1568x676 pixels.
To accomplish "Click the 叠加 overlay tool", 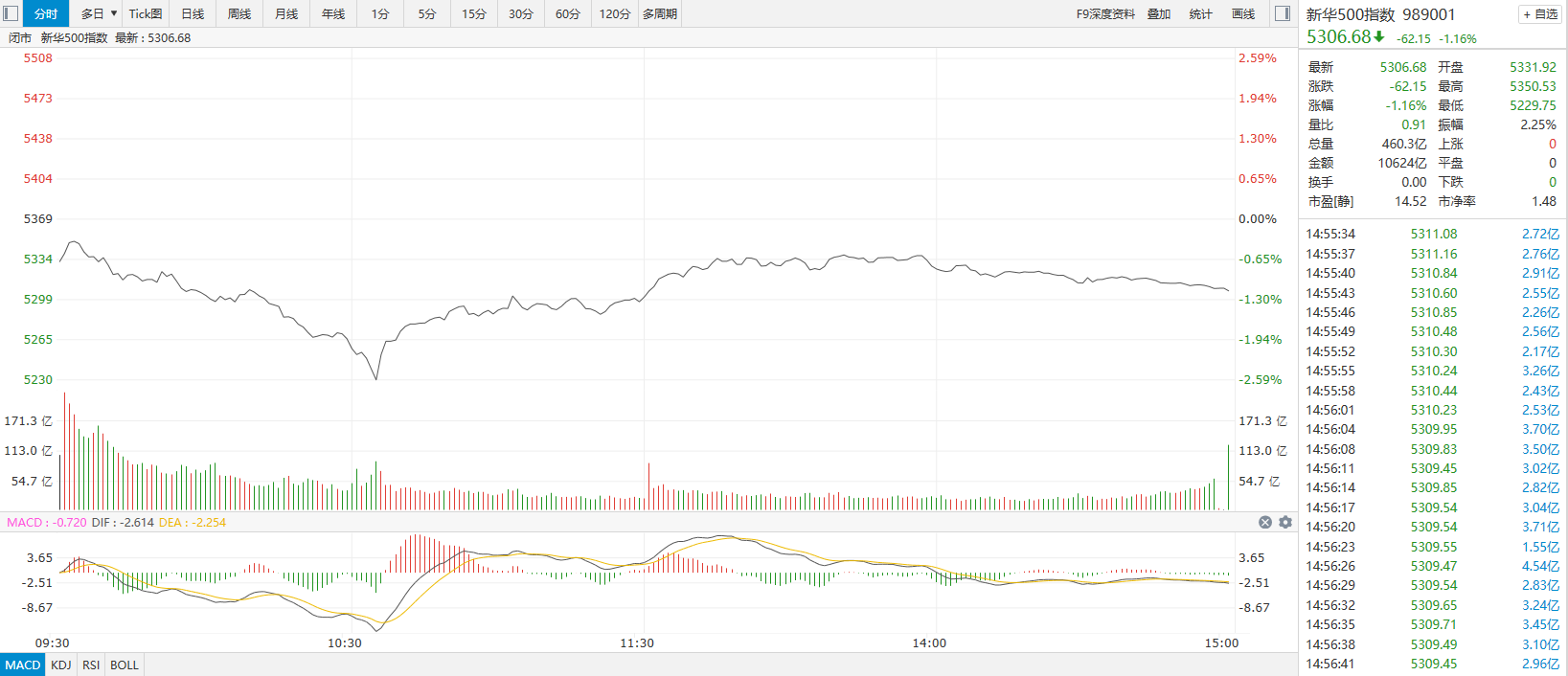I will click(x=1159, y=13).
